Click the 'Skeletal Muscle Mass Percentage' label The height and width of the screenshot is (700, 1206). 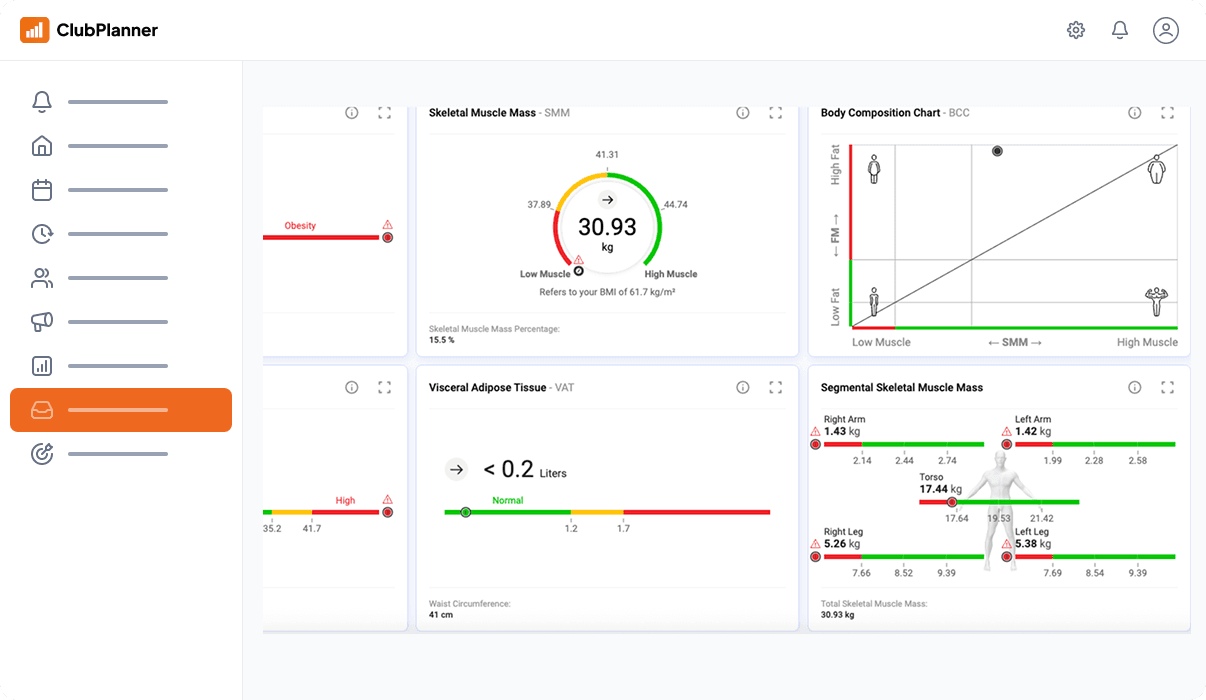click(x=494, y=328)
